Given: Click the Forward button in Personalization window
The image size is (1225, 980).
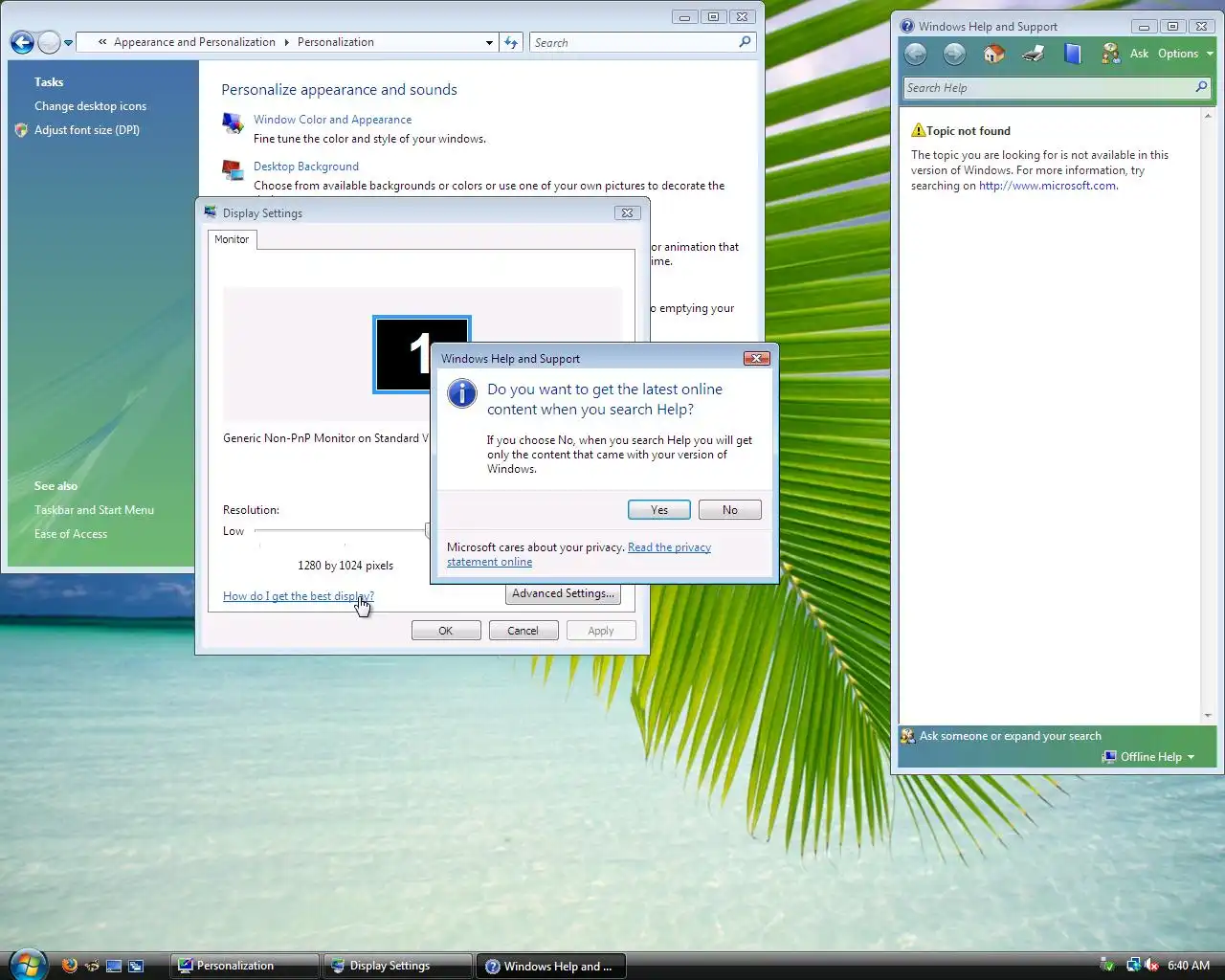Looking at the screenshot, I should pos(49,42).
